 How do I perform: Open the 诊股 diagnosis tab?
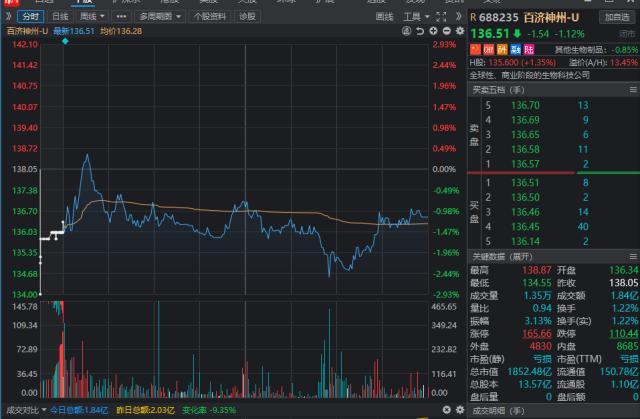247,16
